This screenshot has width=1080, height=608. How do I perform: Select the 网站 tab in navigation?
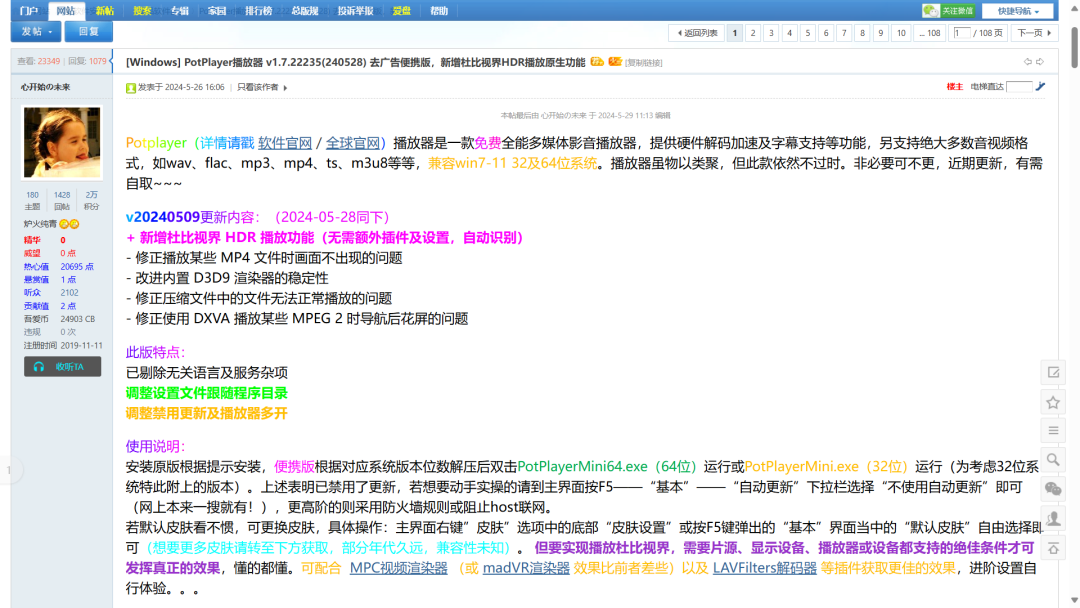coord(66,11)
